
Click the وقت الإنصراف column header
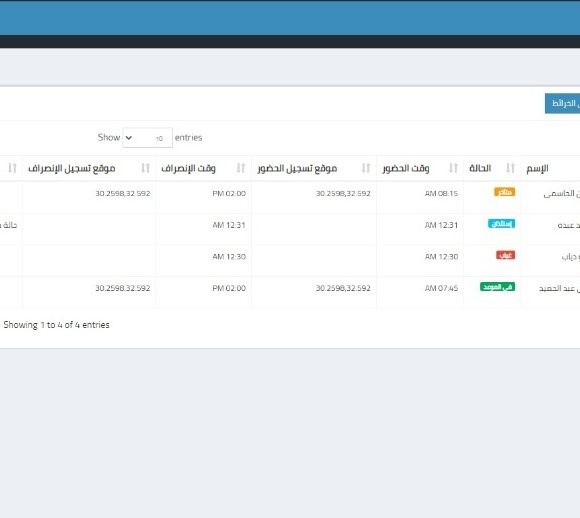[x=188, y=168]
